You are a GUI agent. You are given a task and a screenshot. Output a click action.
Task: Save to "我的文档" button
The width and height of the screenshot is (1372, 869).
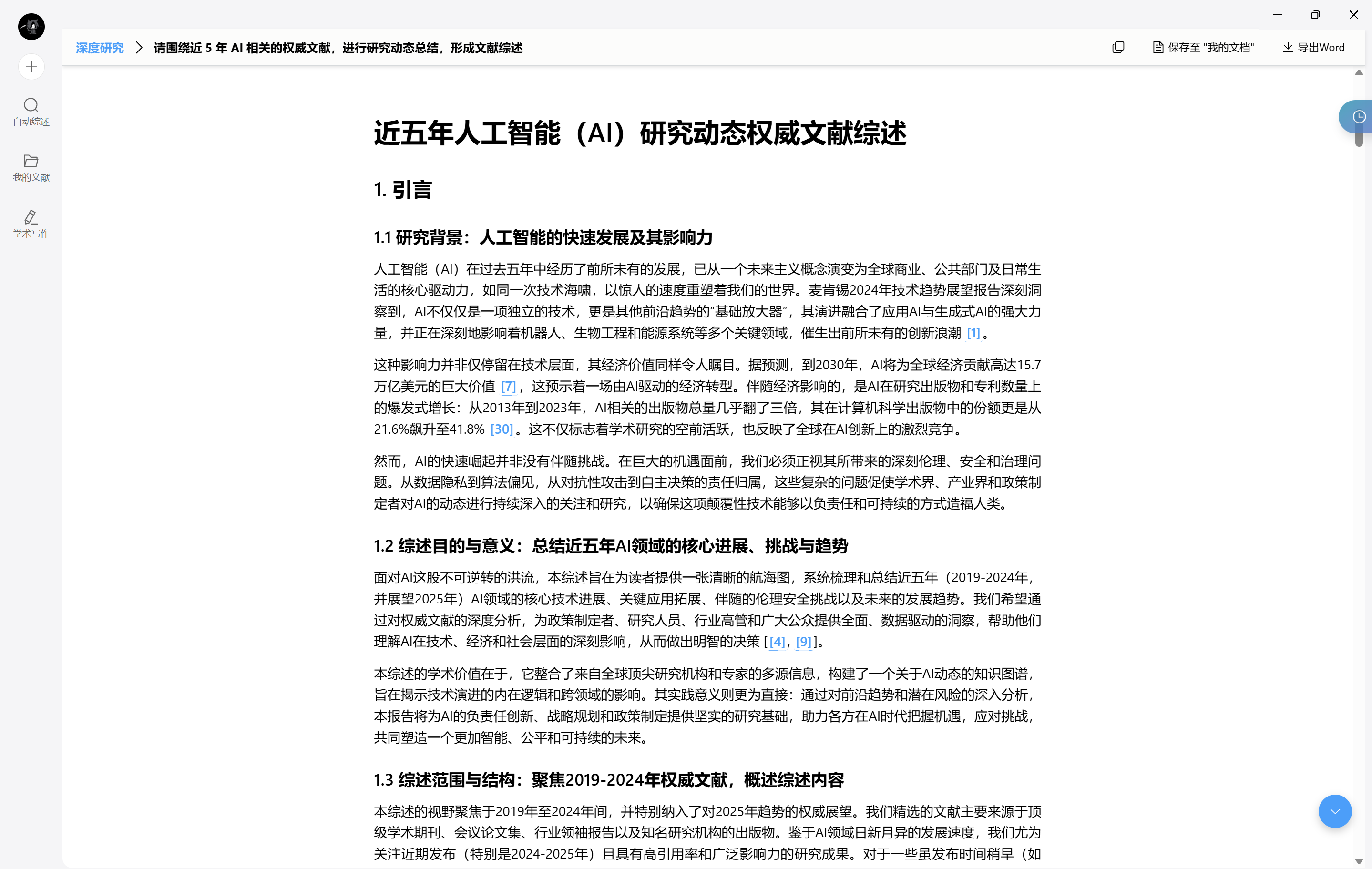(1203, 47)
